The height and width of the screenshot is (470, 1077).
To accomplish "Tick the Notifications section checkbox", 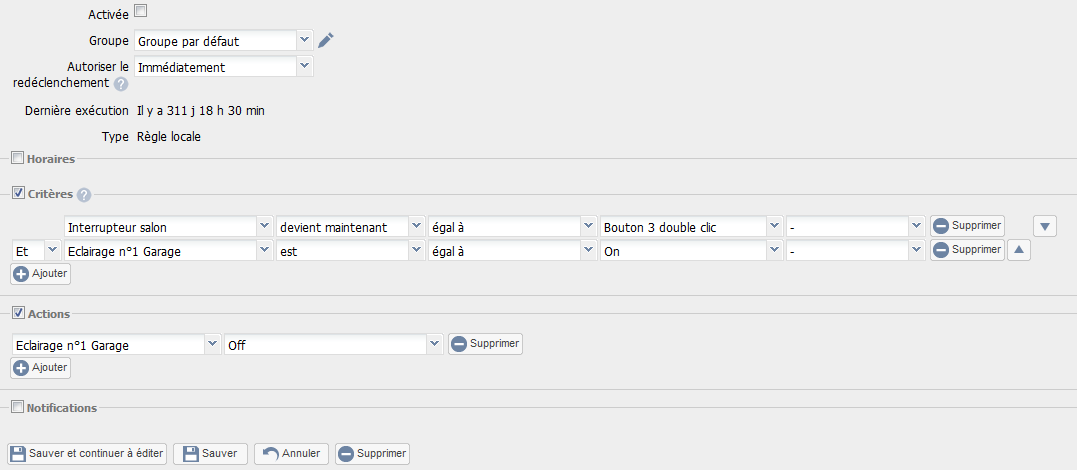I will pyautogui.click(x=18, y=407).
